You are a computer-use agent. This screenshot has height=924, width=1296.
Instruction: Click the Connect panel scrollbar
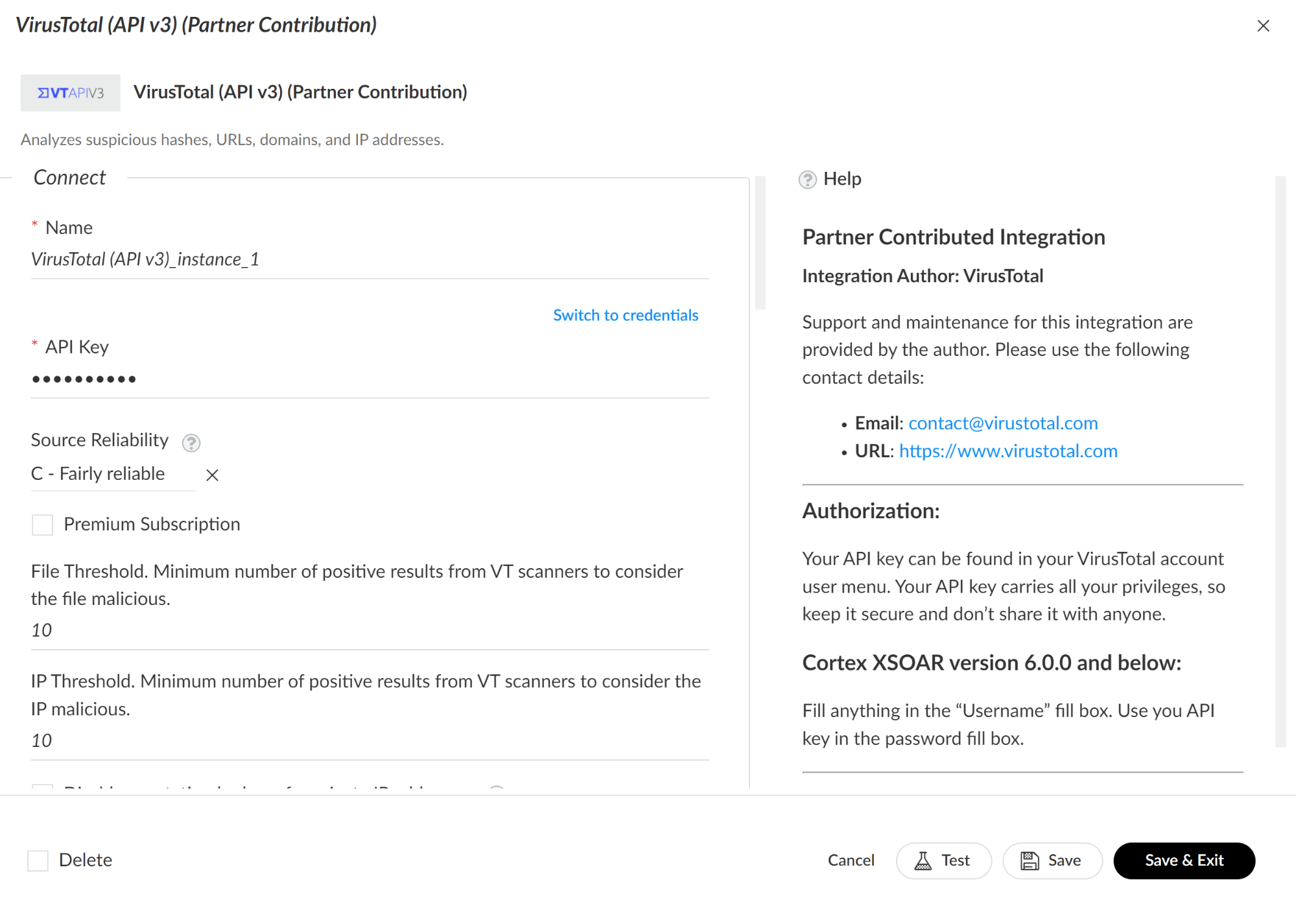coord(760,243)
